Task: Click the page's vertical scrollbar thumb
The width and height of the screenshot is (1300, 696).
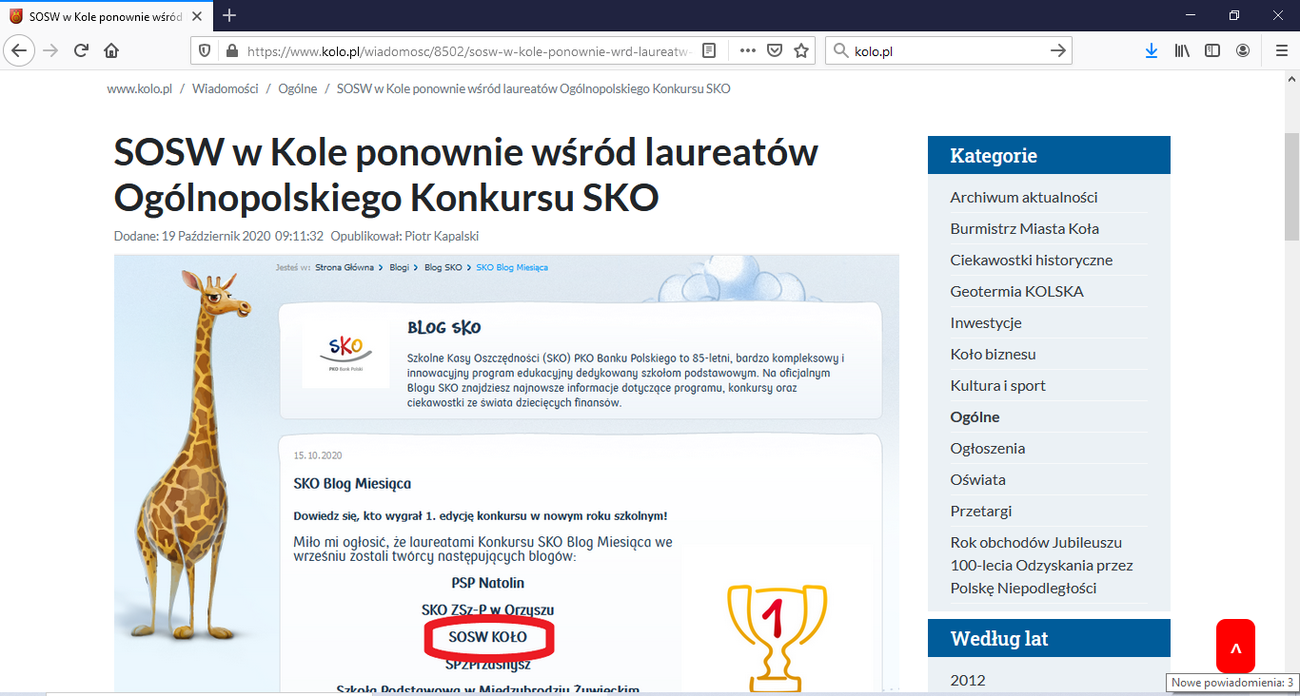Action: click(1291, 186)
